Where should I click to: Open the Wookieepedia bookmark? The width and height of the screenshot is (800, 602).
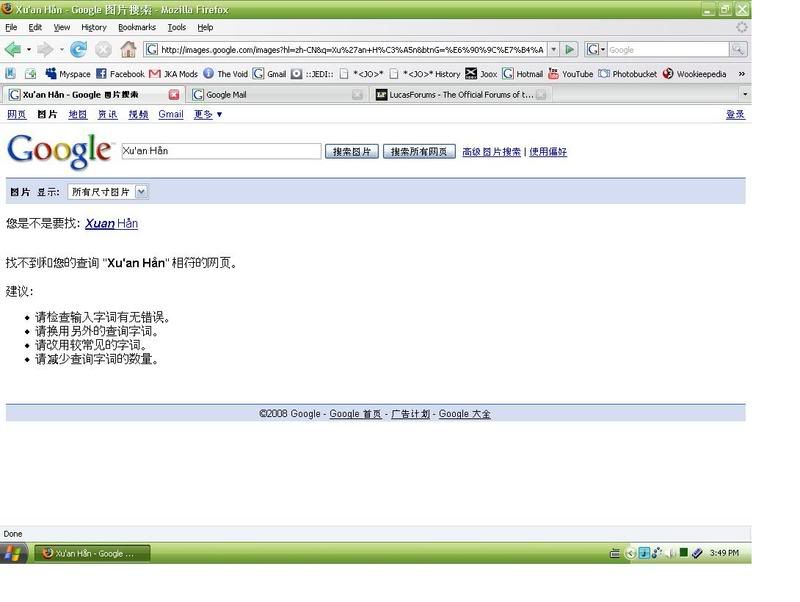coord(694,74)
